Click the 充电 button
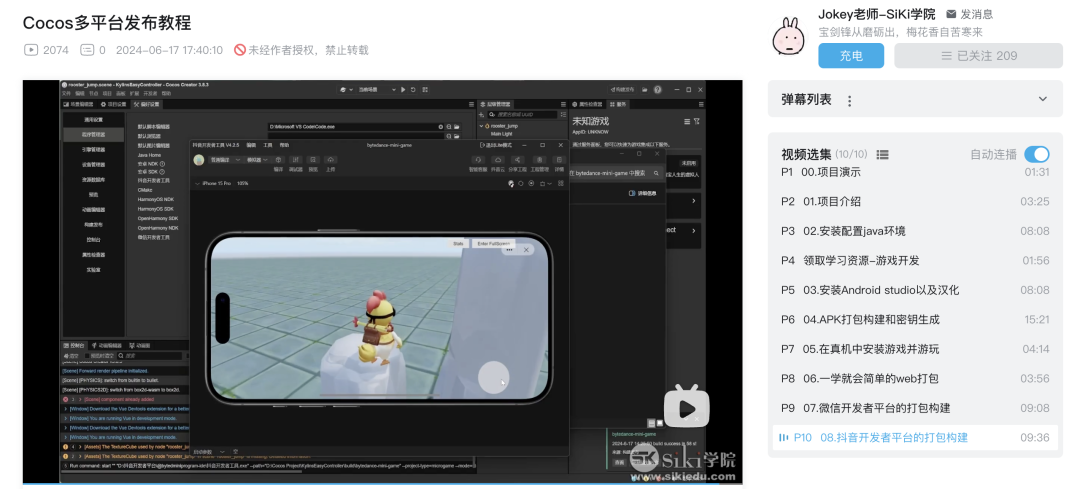 point(851,56)
